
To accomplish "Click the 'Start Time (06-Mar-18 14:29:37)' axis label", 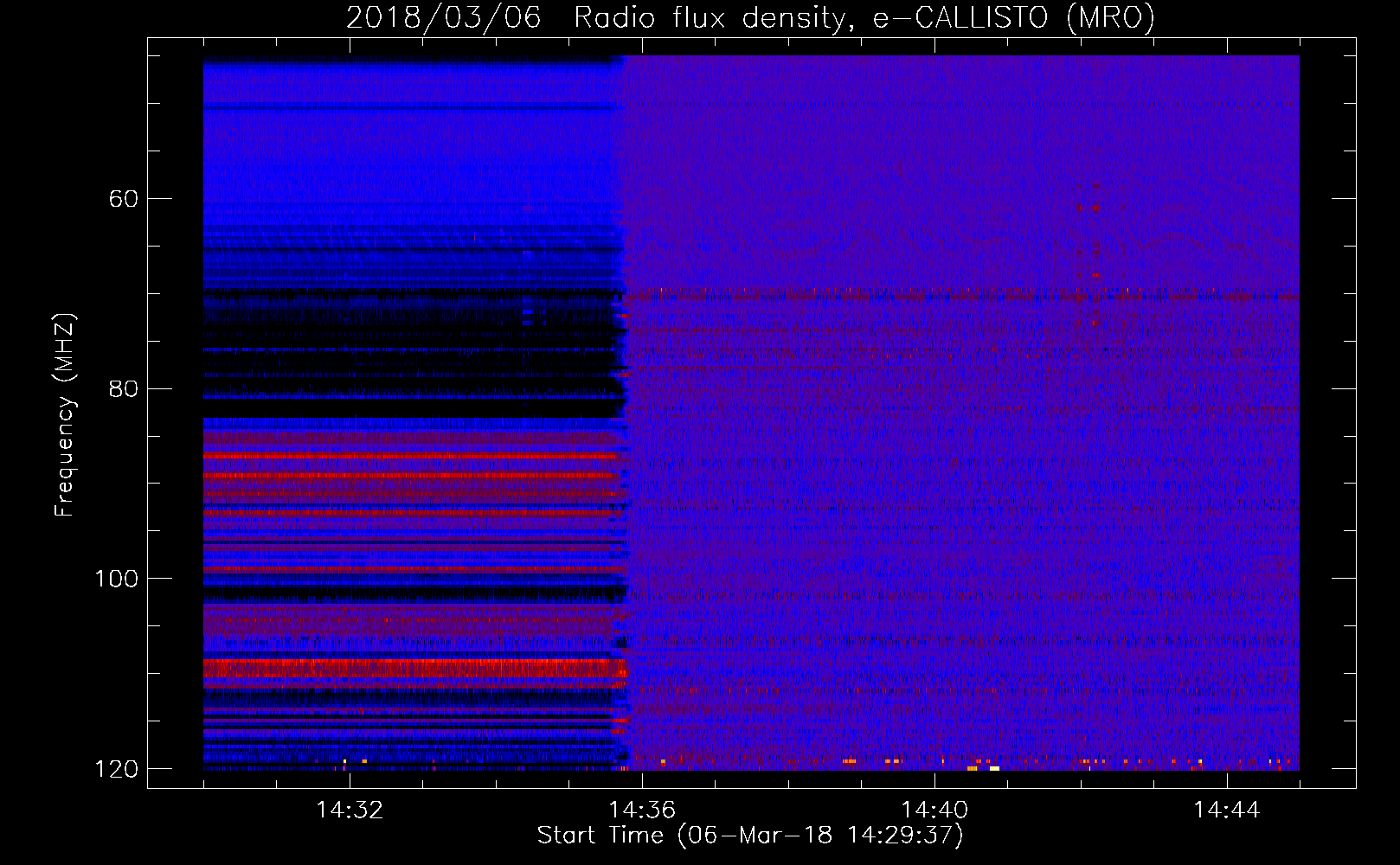I will point(750,836).
